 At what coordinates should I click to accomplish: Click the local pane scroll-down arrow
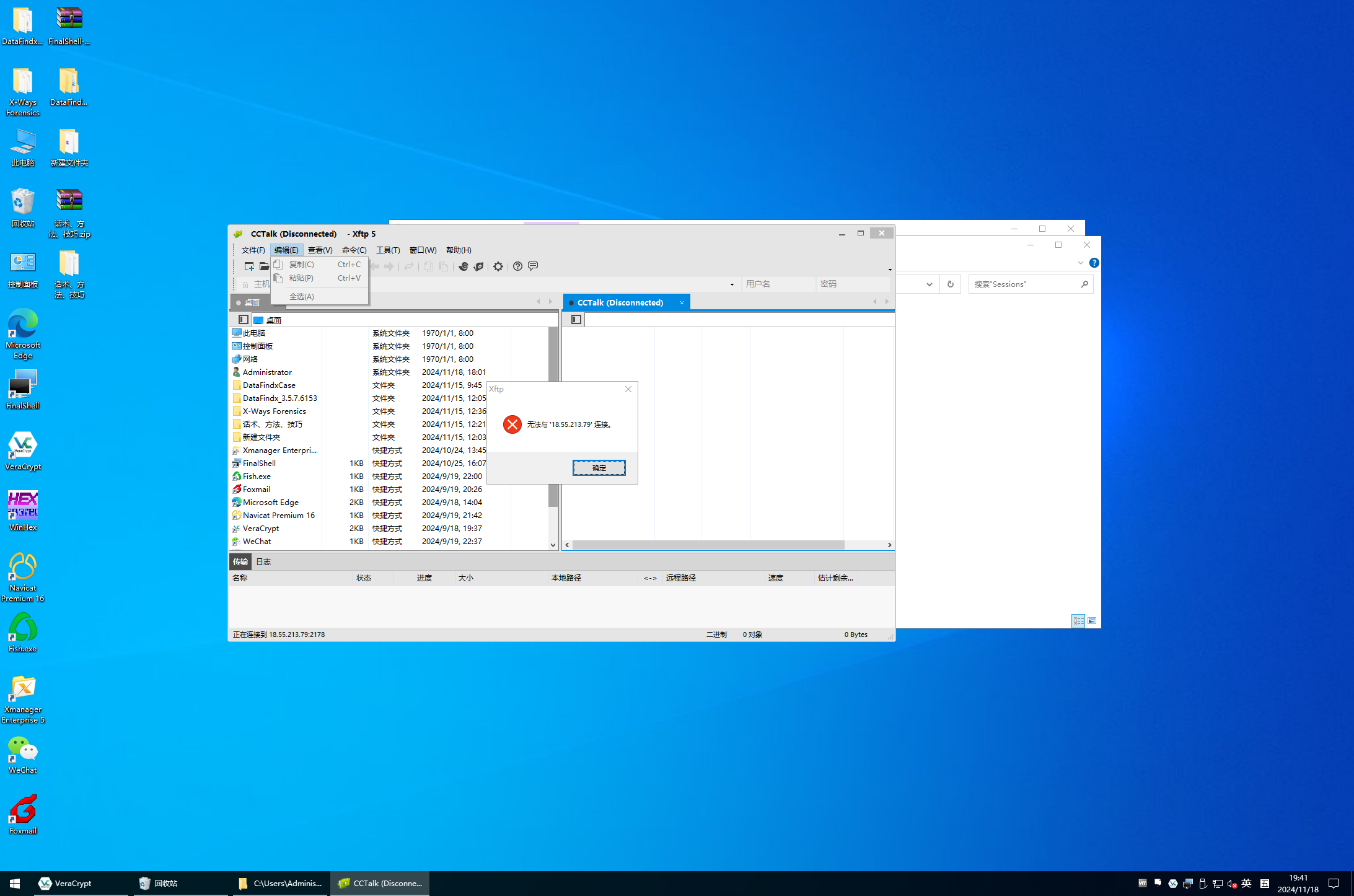[553, 545]
